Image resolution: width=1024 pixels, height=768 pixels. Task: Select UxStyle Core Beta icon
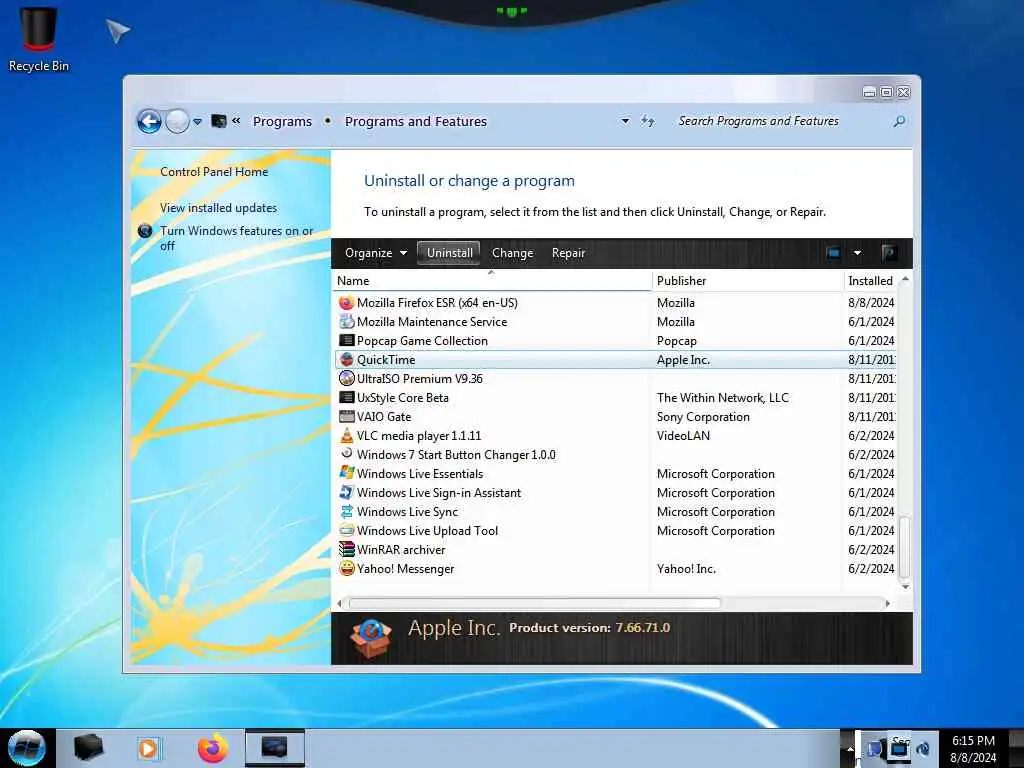pos(347,397)
